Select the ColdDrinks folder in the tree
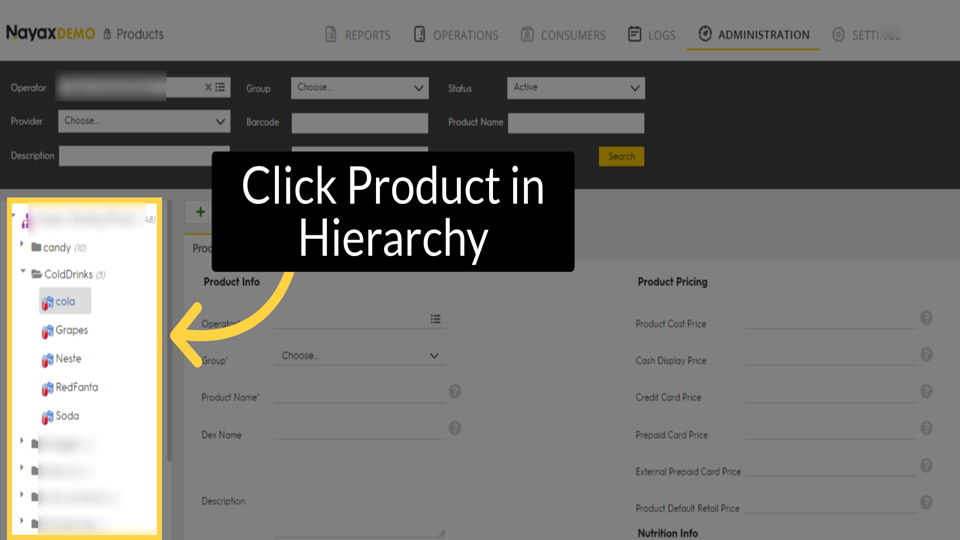 click(68, 274)
